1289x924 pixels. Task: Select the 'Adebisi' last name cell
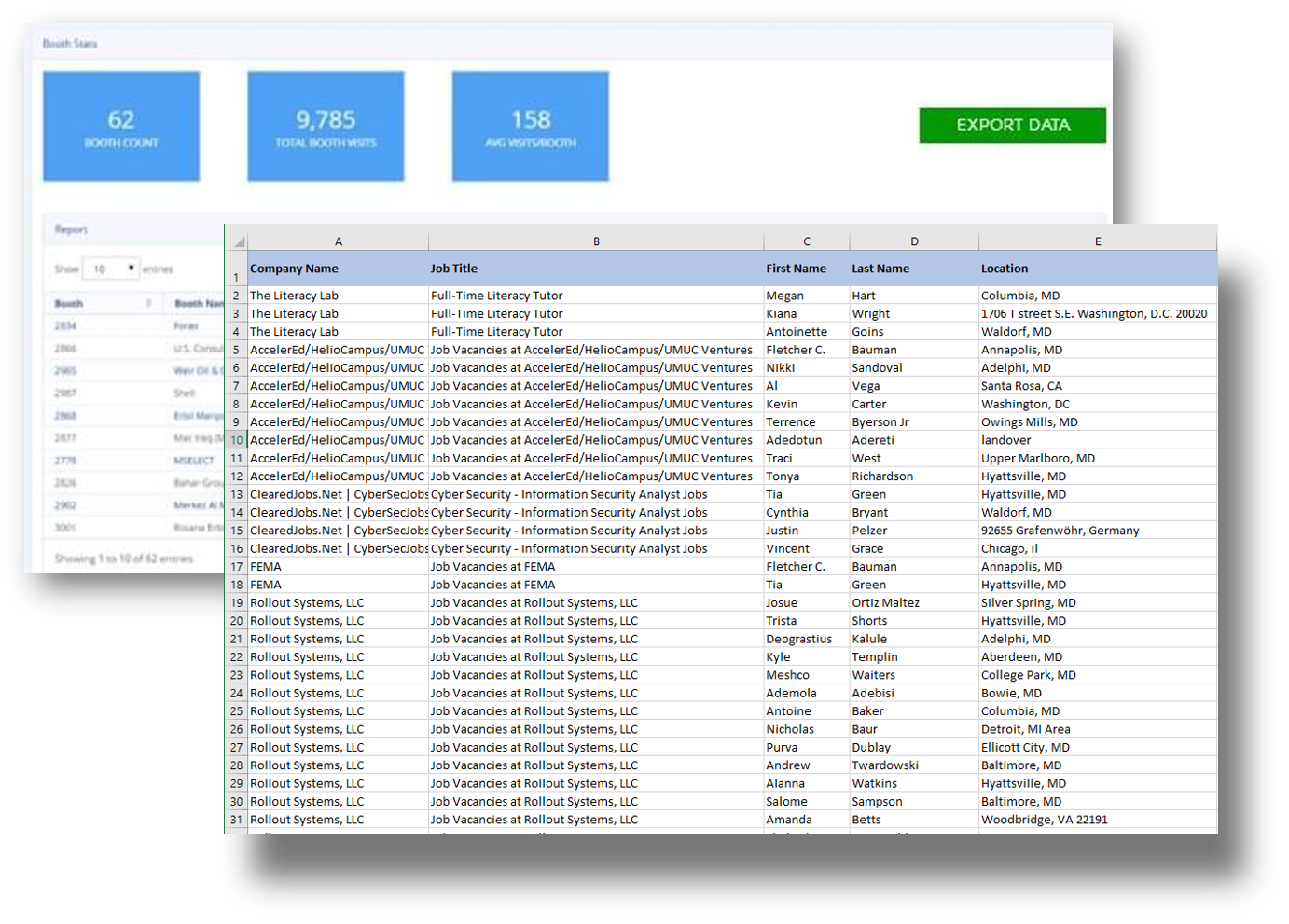914,694
